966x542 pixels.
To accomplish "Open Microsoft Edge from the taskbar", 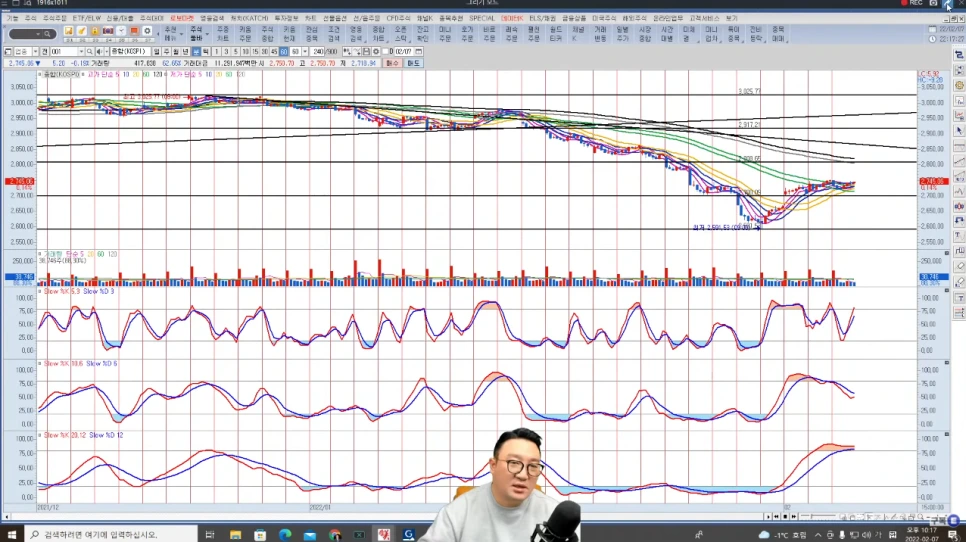I will (x=285, y=535).
